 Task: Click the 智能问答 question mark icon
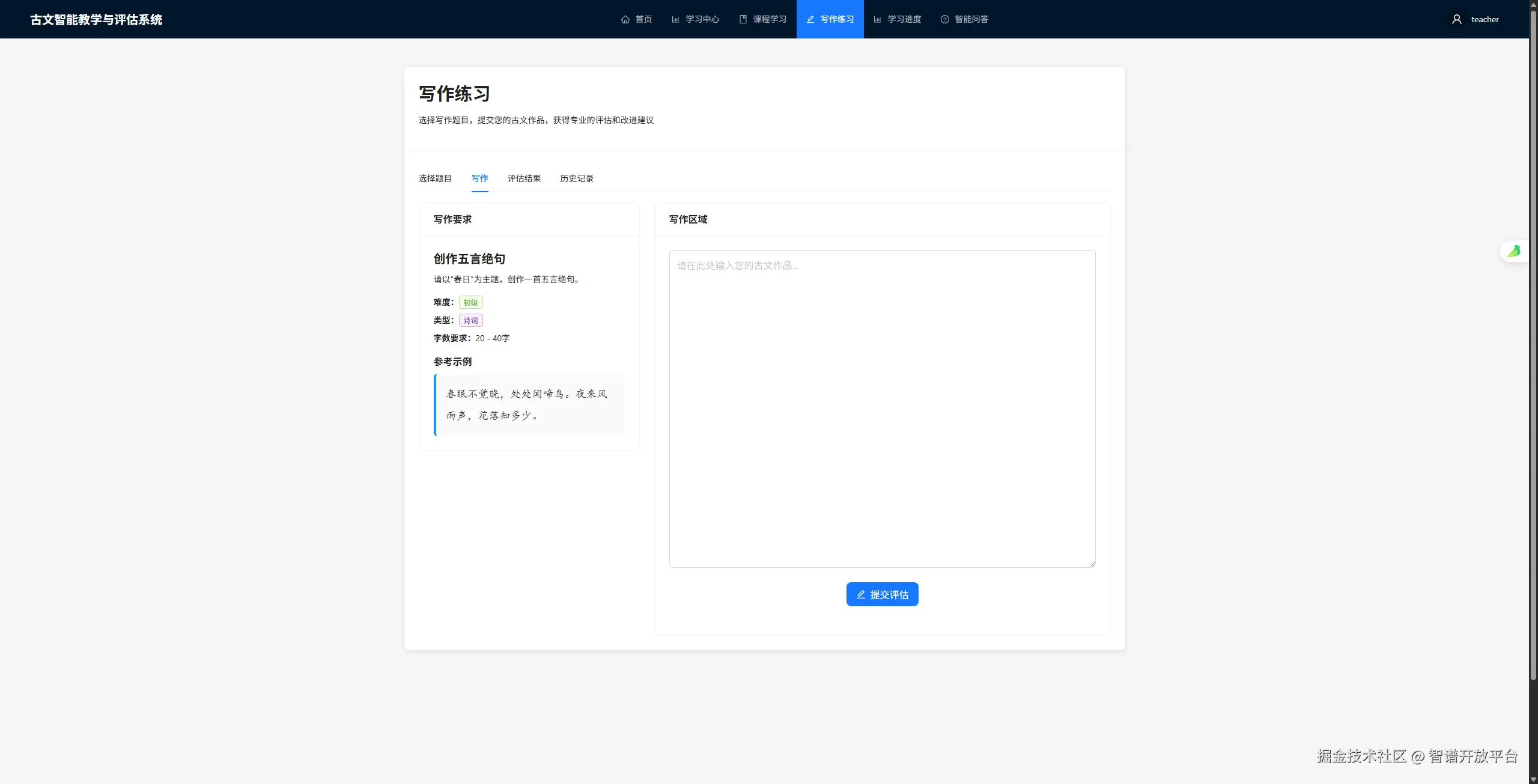(x=944, y=19)
